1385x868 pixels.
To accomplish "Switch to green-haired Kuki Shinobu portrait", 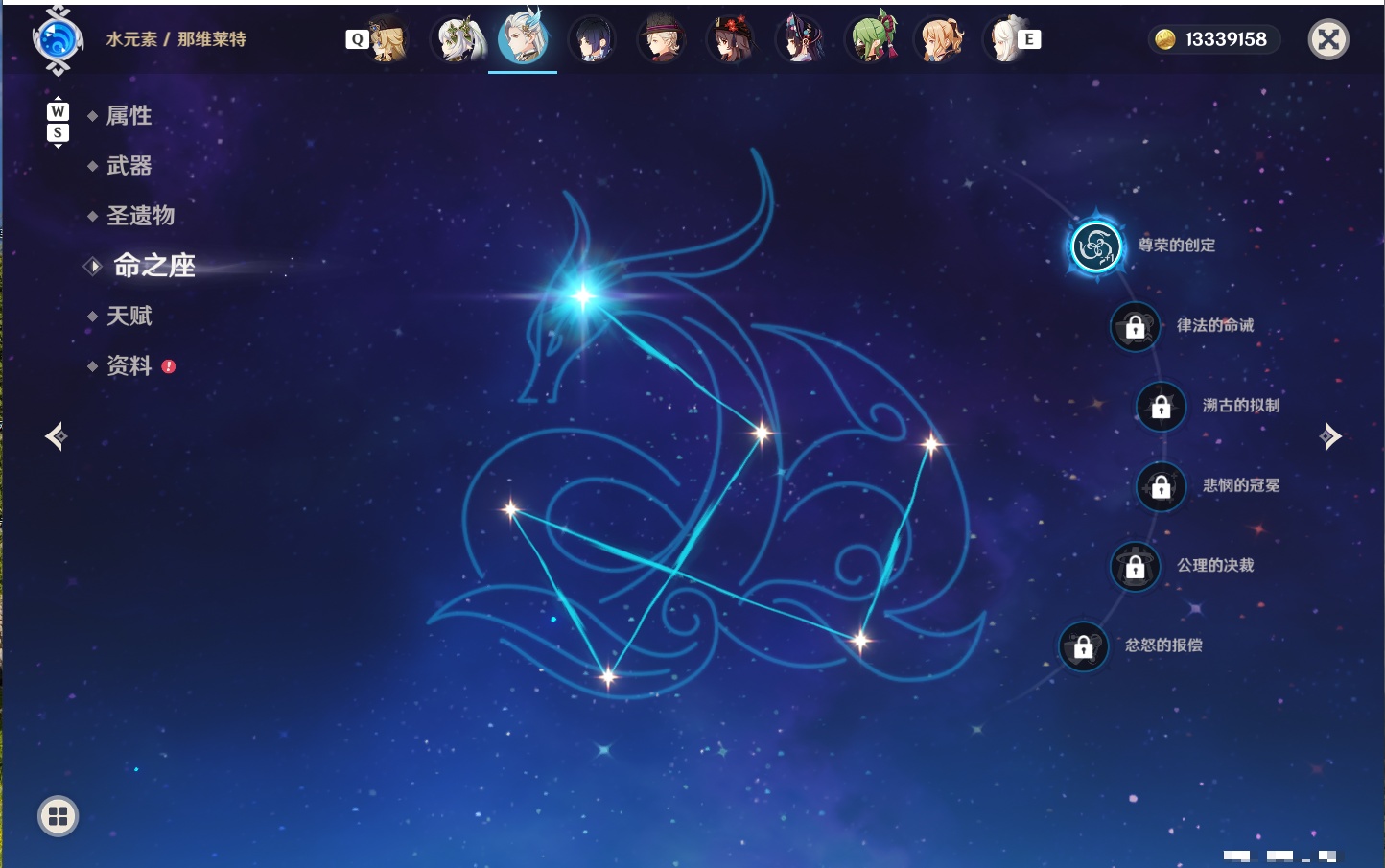I will [x=871, y=39].
